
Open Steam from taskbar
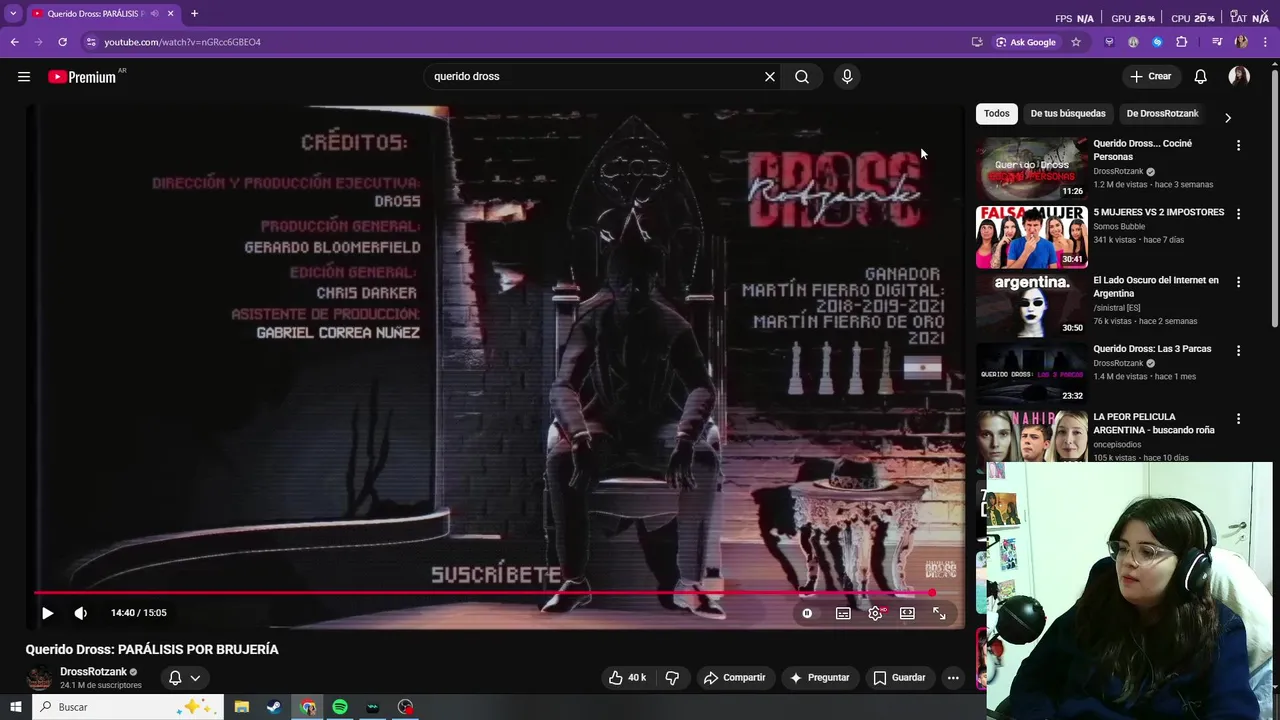tap(274, 707)
